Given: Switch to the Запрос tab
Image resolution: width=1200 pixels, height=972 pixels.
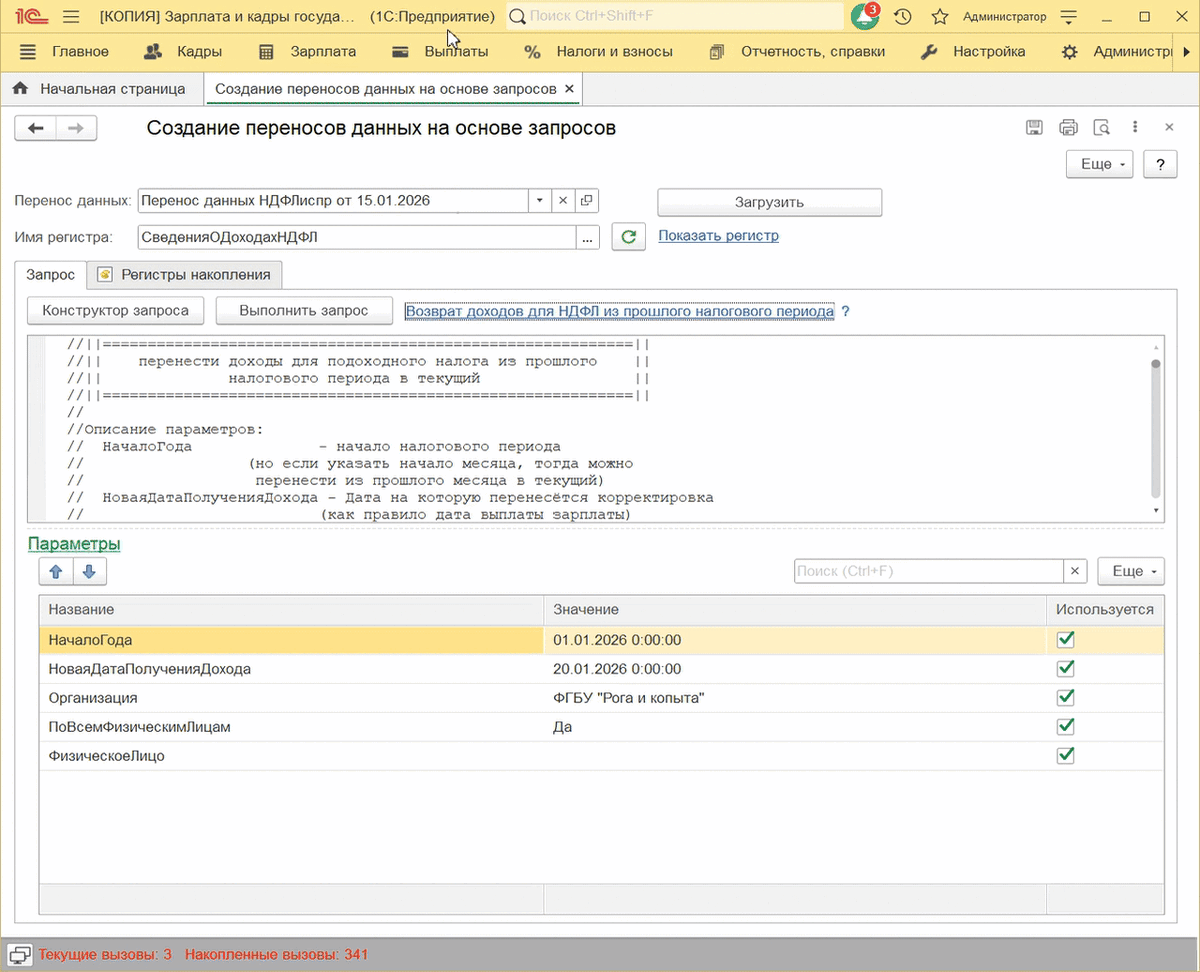Looking at the screenshot, I should 51,274.
